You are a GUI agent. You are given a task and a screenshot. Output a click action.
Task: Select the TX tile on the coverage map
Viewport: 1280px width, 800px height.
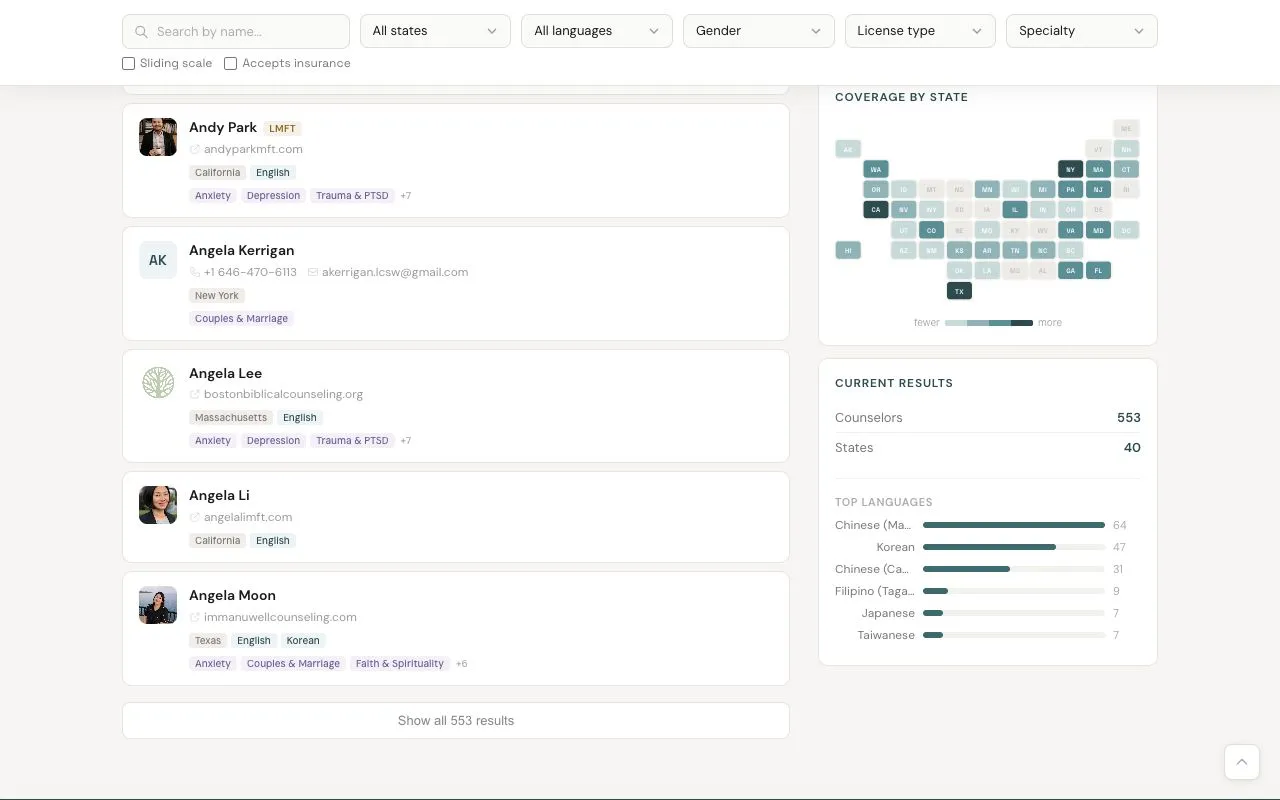point(959,290)
